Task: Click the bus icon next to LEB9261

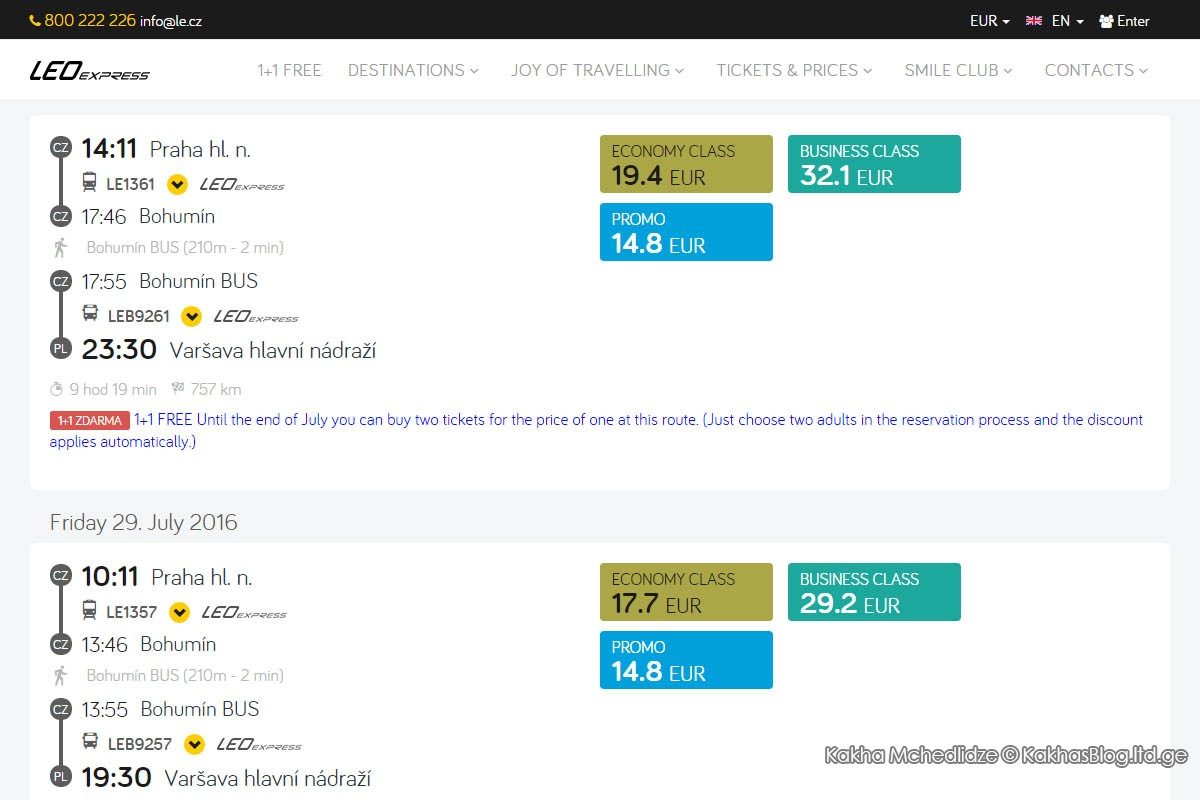Action: point(90,315)
